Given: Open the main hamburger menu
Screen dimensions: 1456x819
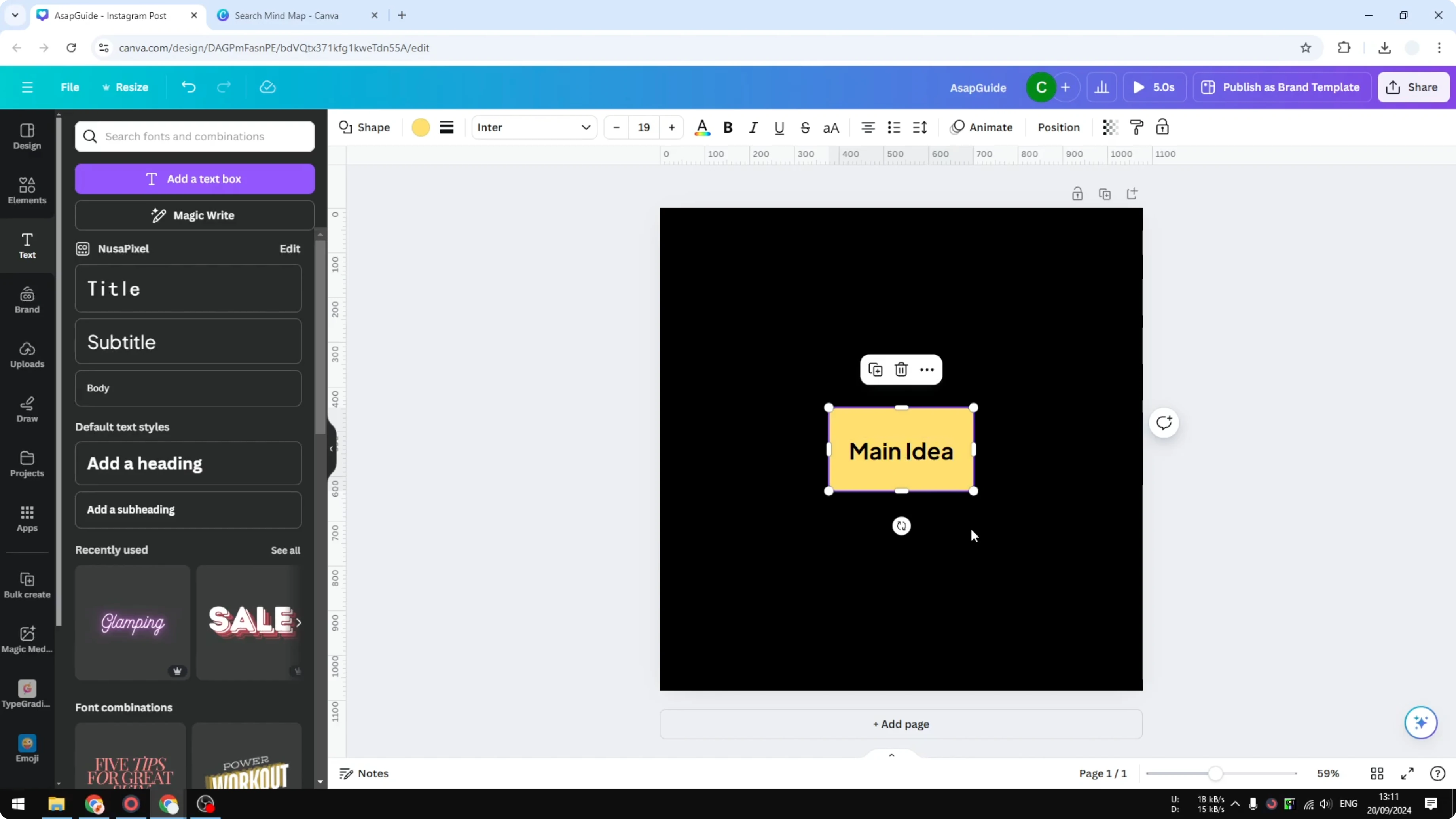Looking at the screenshot, I should tap(27, 87).
